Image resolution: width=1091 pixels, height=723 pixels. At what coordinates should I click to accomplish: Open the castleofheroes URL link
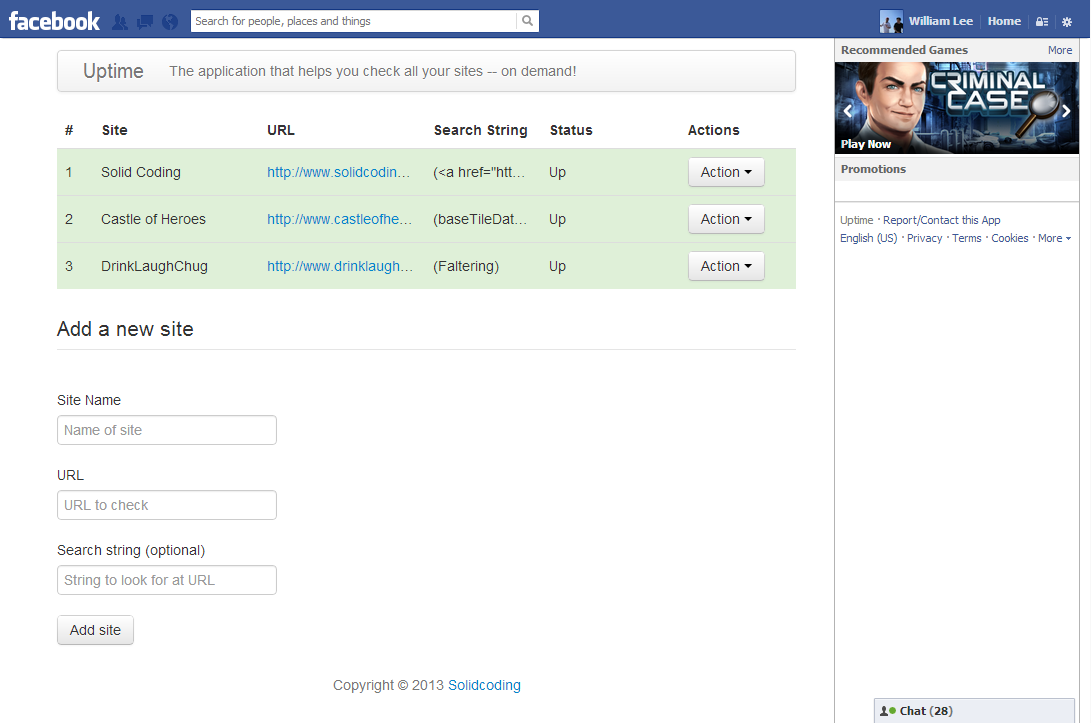[340, 219]
